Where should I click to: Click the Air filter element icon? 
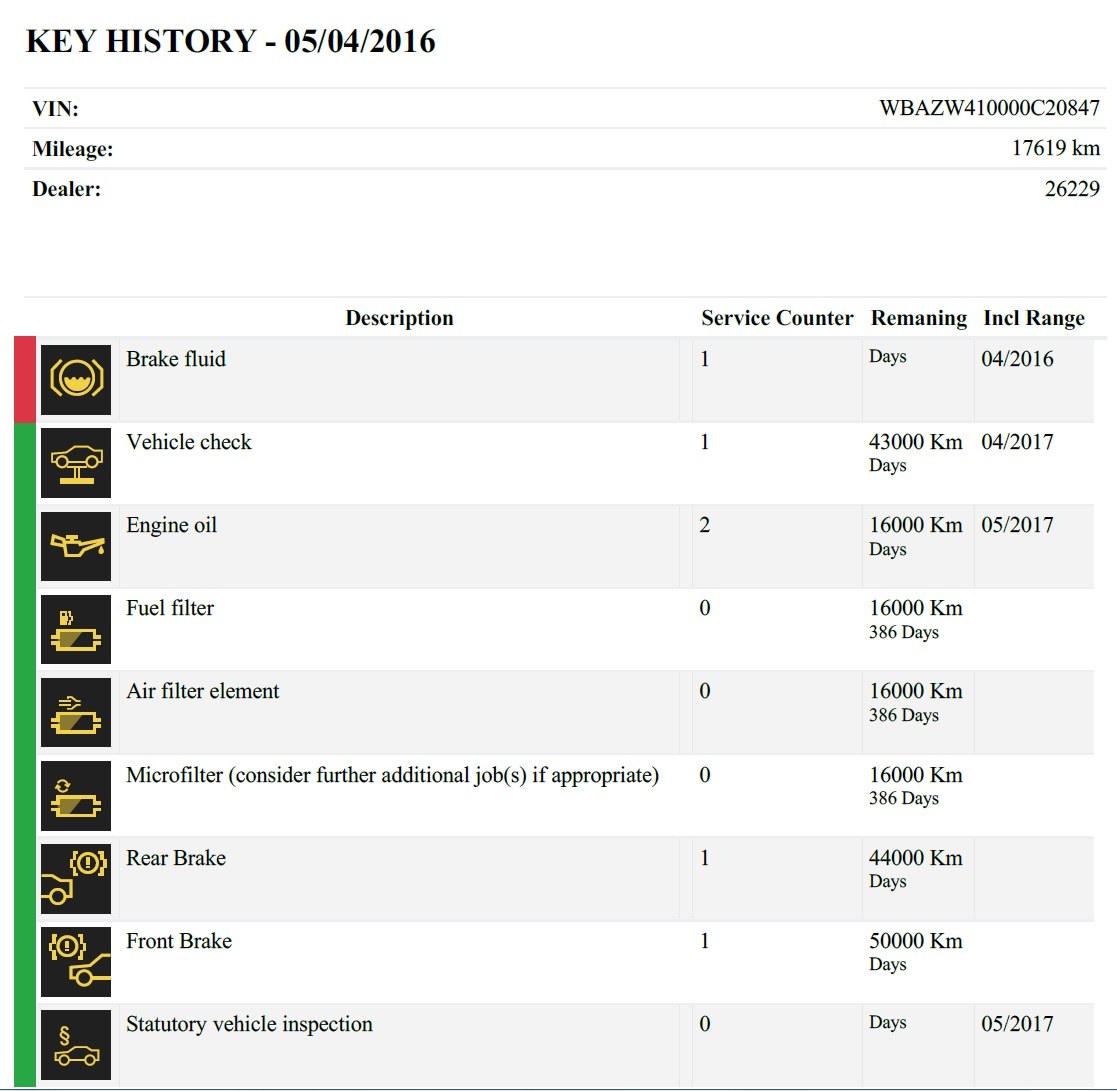[x=76, y=712]
